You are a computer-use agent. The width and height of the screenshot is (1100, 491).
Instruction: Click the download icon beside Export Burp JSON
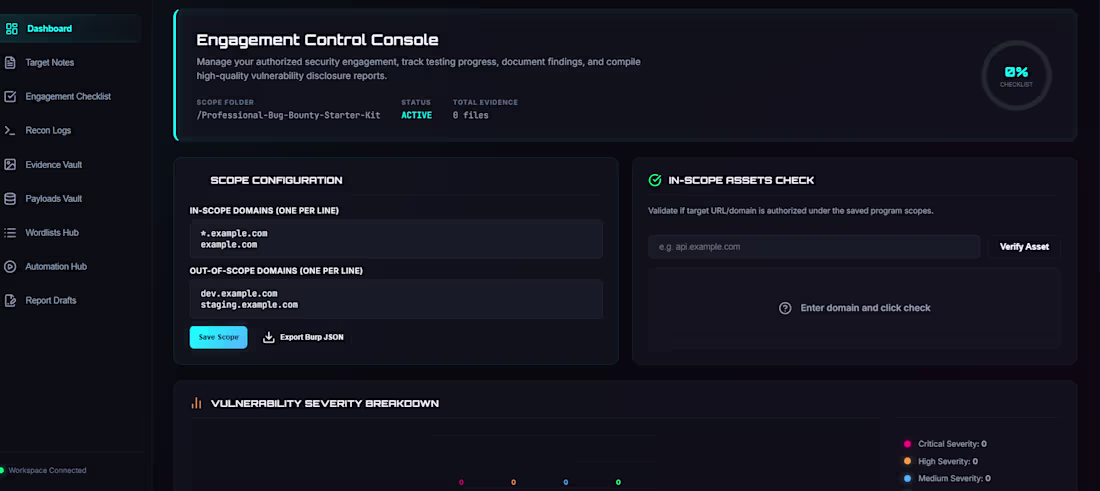click(x=269, y=337)
